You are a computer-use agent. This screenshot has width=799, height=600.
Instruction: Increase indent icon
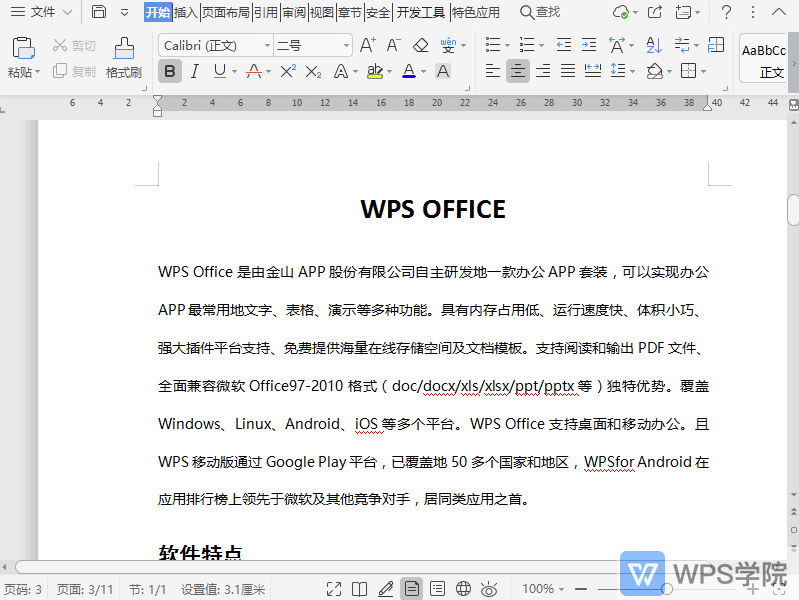(x=589, y=45)
